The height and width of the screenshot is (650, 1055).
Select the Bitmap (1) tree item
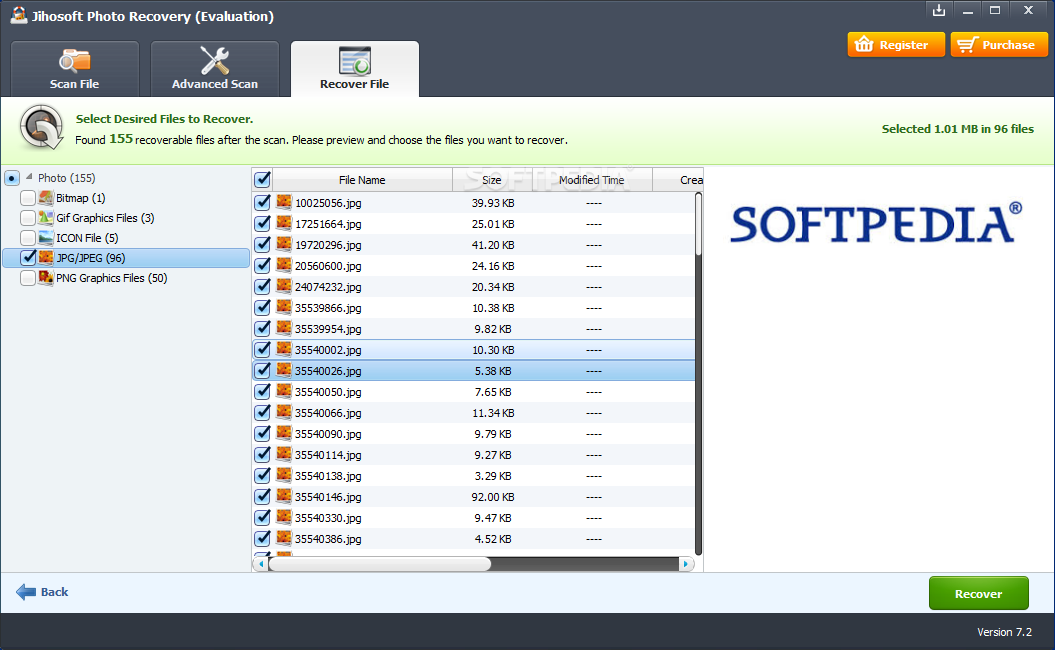[81, 198]
